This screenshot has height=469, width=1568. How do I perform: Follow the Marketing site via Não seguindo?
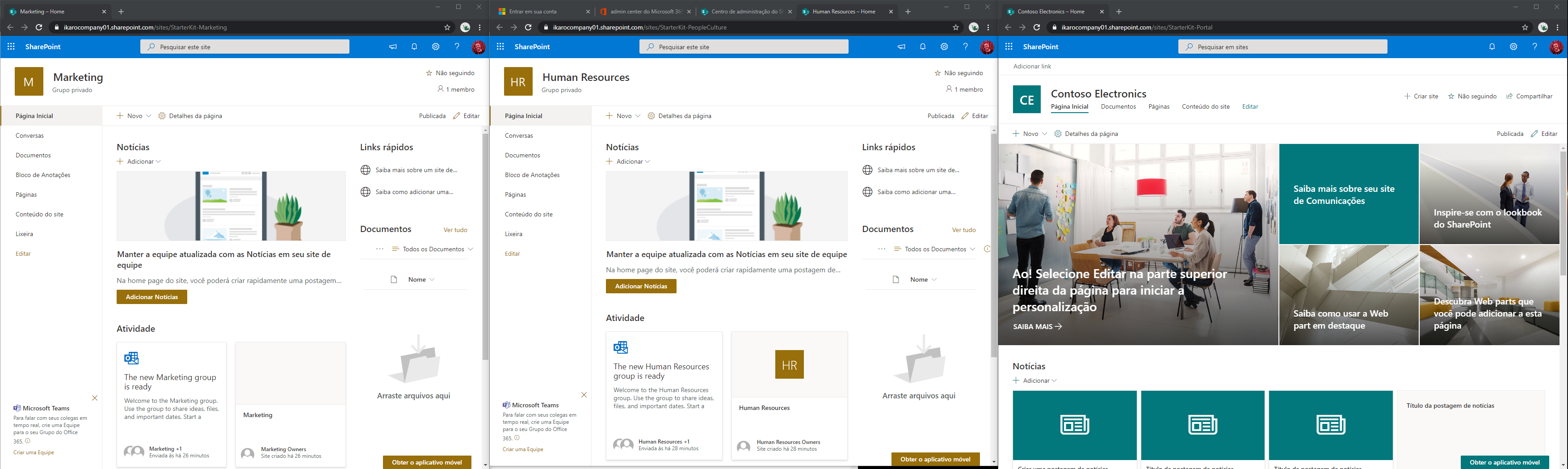tap(450, 73)
